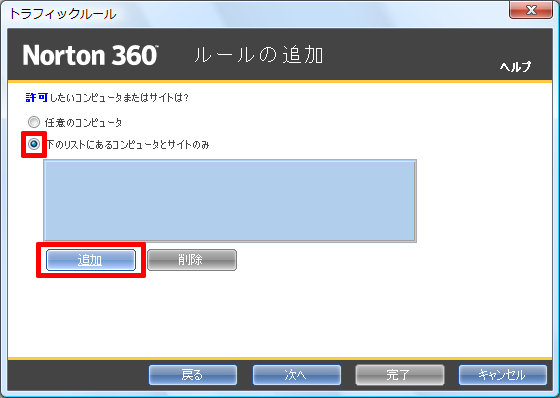Click the question text したいコンピュータまたはサイトは?

pyautogui.click(x=119, y=98)
